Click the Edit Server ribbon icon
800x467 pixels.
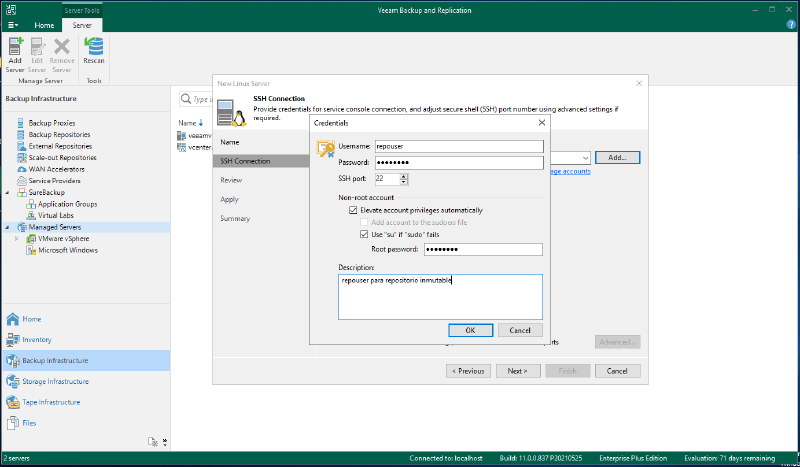37,55
